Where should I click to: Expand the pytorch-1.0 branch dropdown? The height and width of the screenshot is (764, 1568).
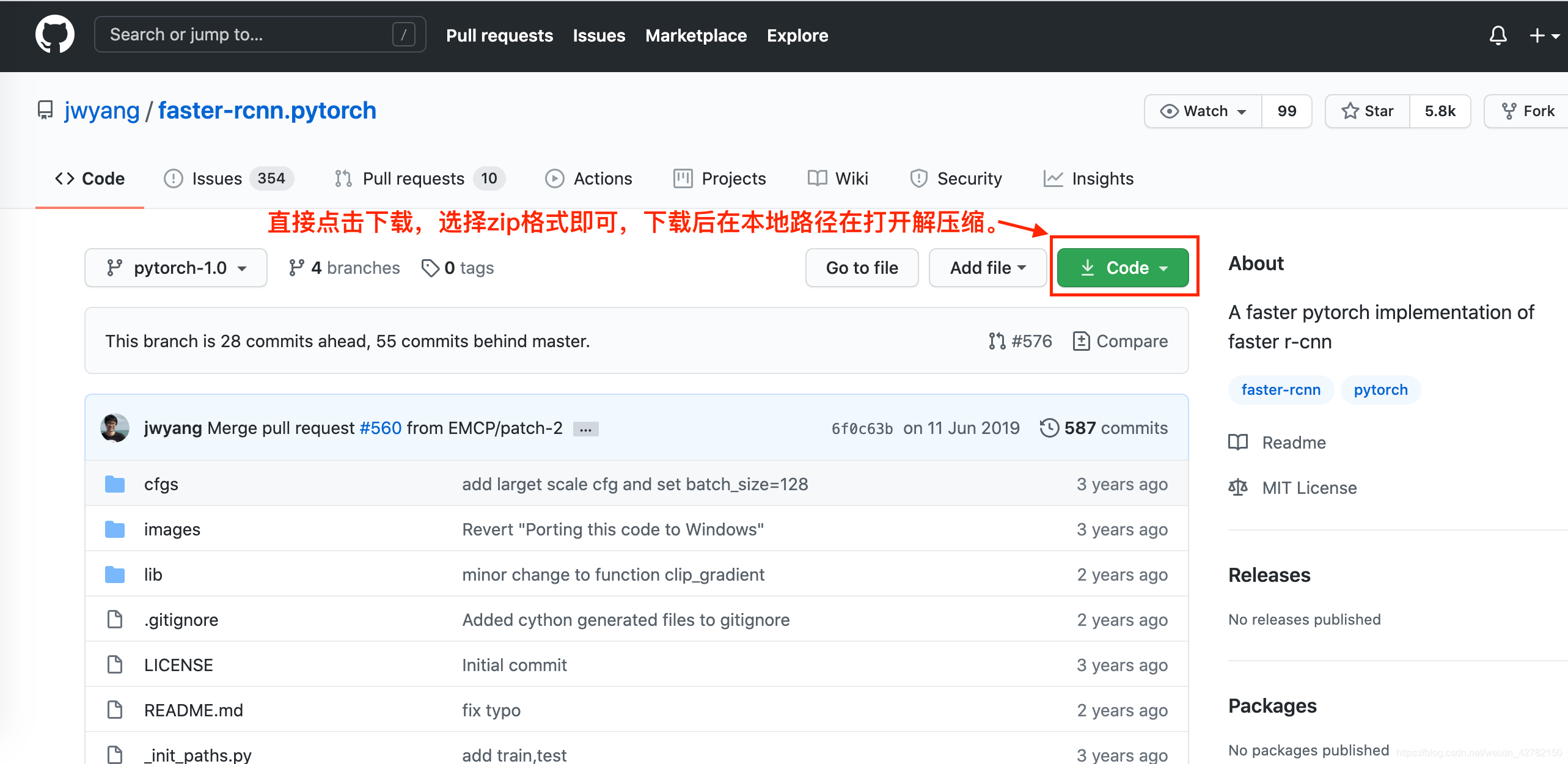tap(175, 267)
